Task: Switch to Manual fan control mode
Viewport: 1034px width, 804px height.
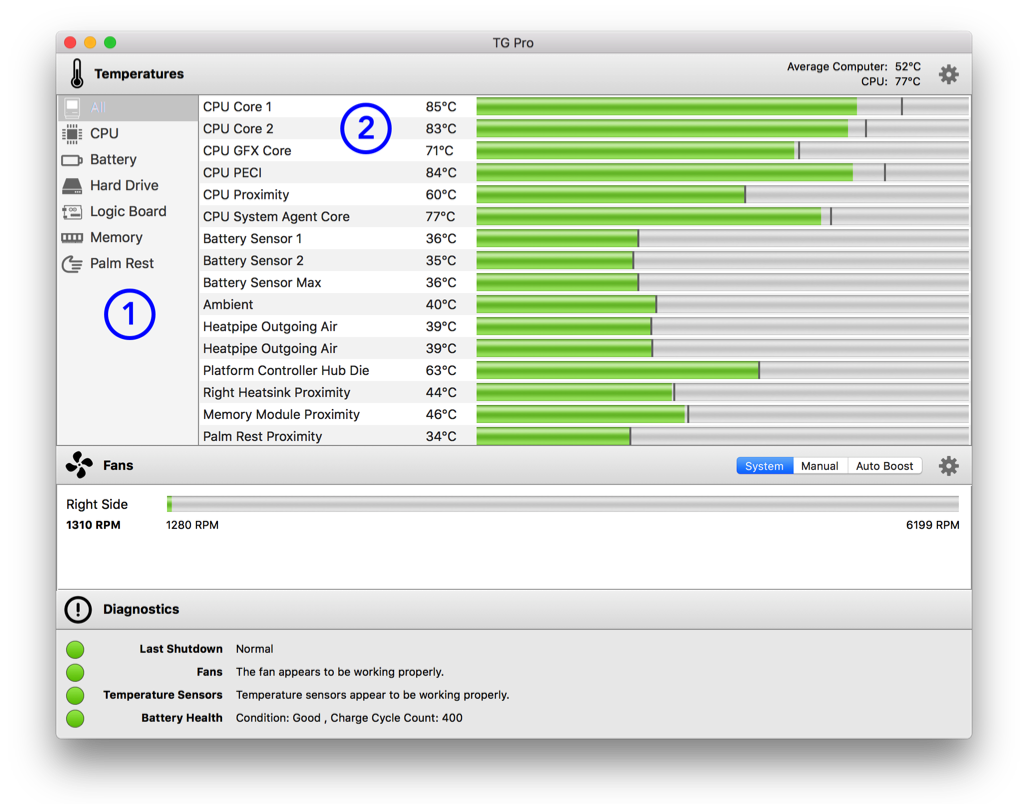Action: [820, 466]
